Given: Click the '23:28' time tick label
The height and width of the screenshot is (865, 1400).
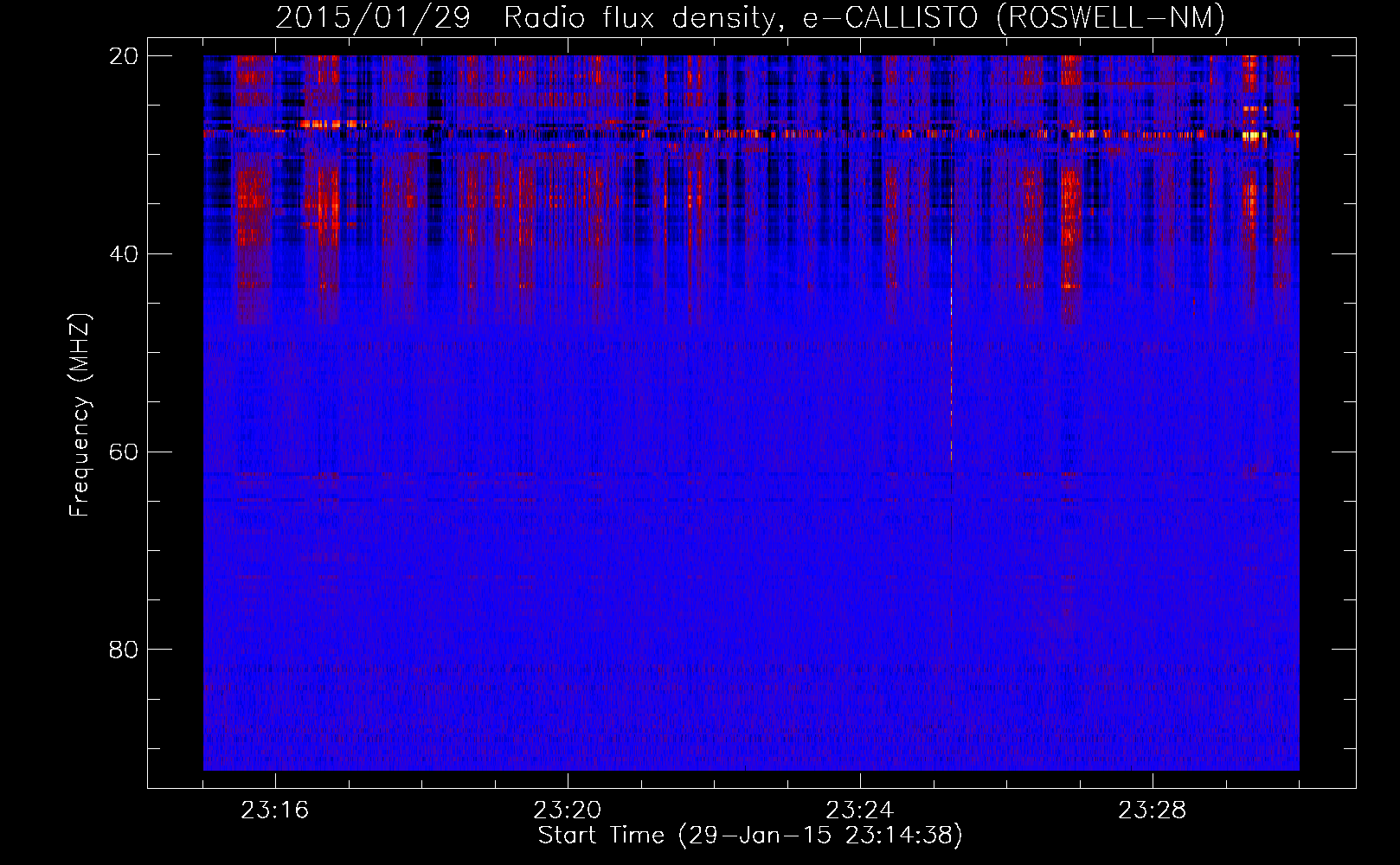Looking at the screenshot, I should coord(1153,811).
